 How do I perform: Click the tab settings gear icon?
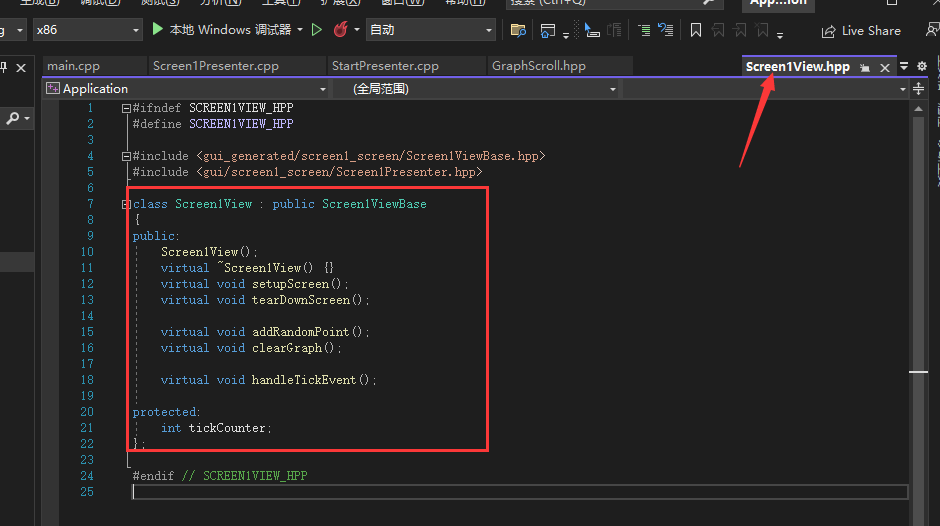tap(922, 66)
